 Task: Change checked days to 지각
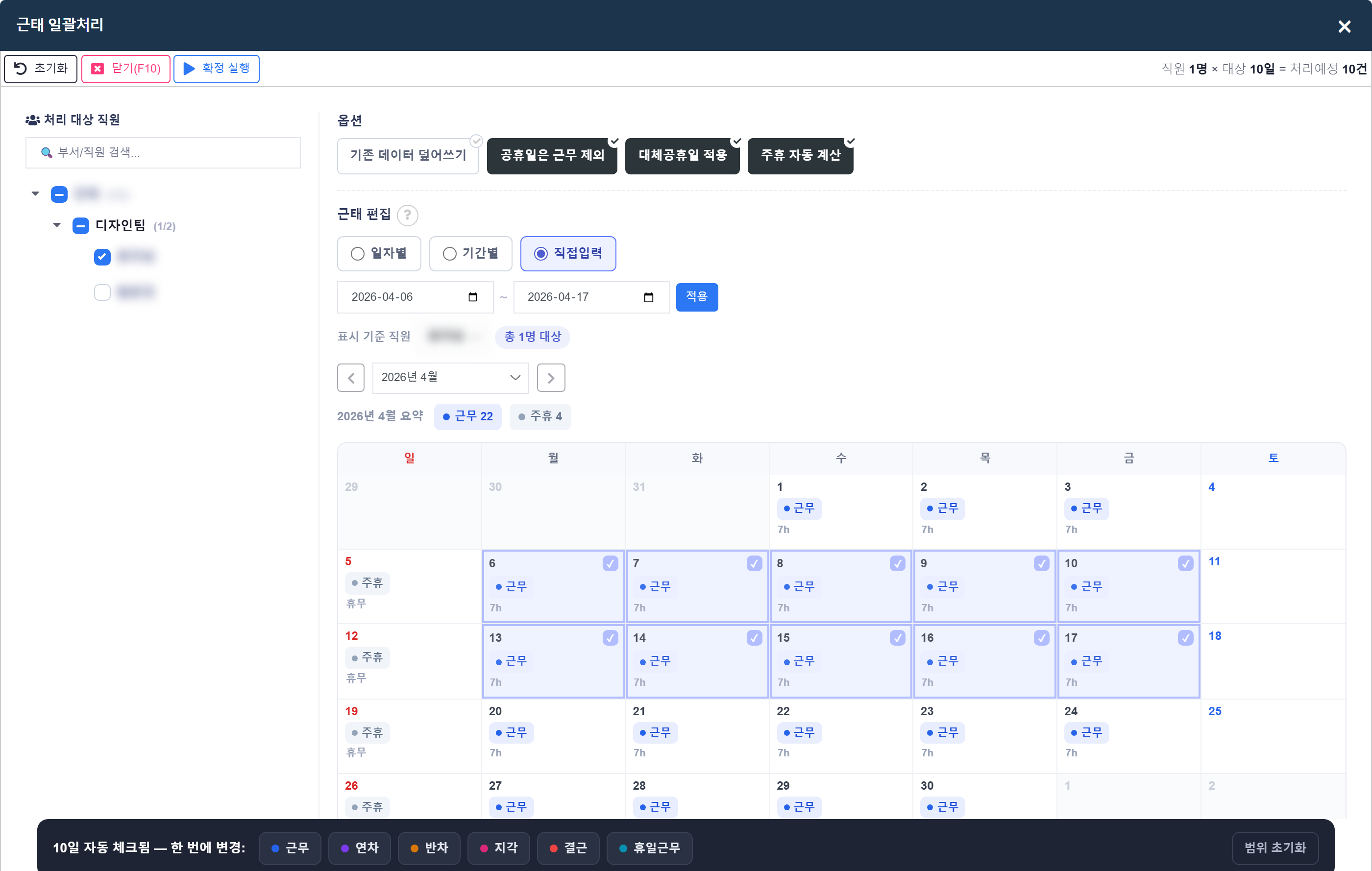[x=498, y=848]
